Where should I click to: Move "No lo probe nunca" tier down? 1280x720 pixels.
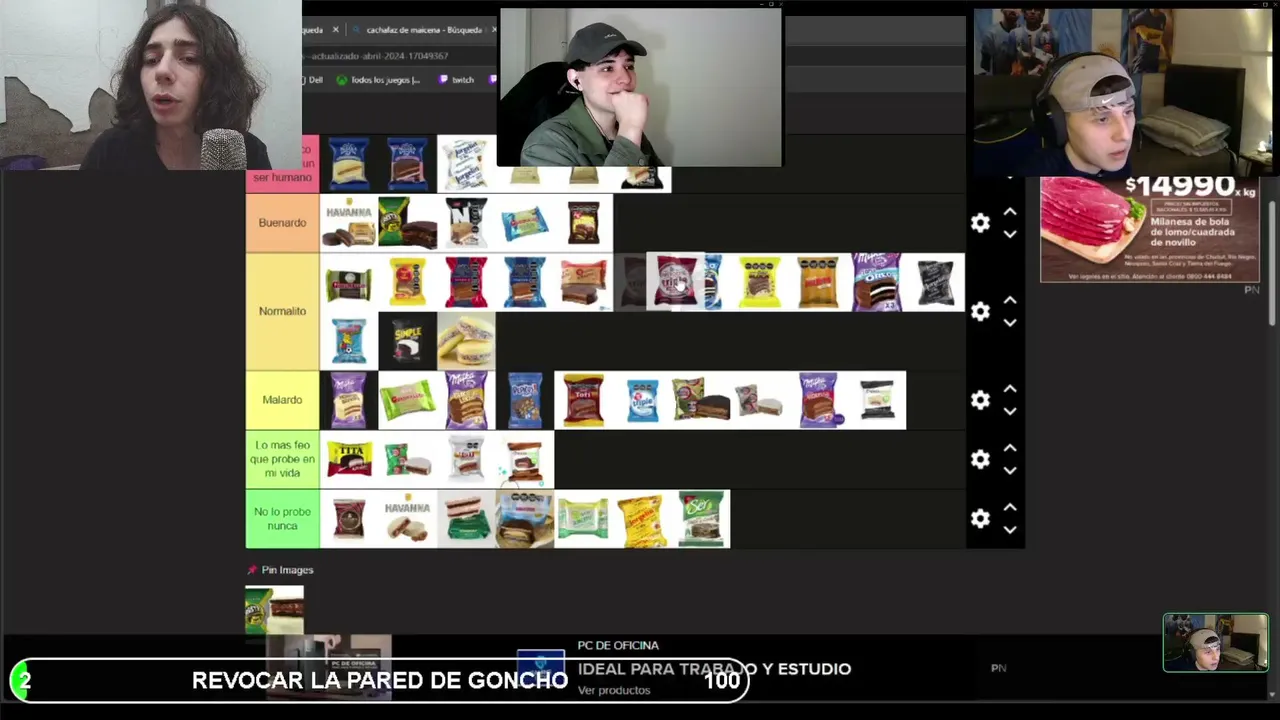tap(1010, 529)
